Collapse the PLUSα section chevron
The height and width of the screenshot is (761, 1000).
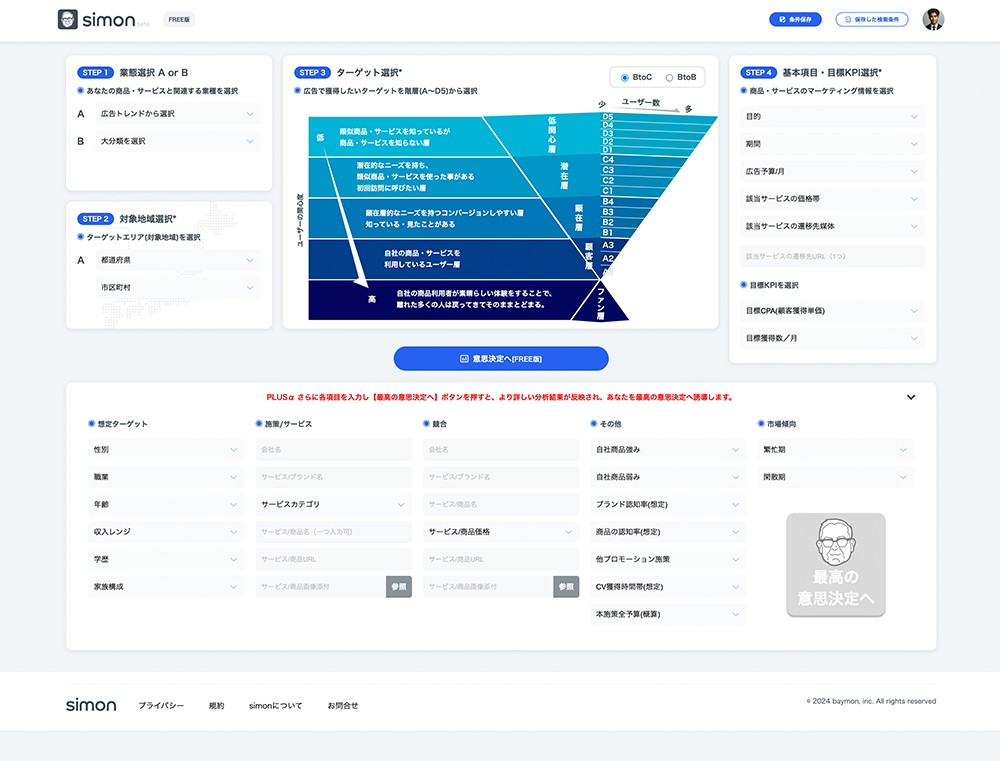910,397
